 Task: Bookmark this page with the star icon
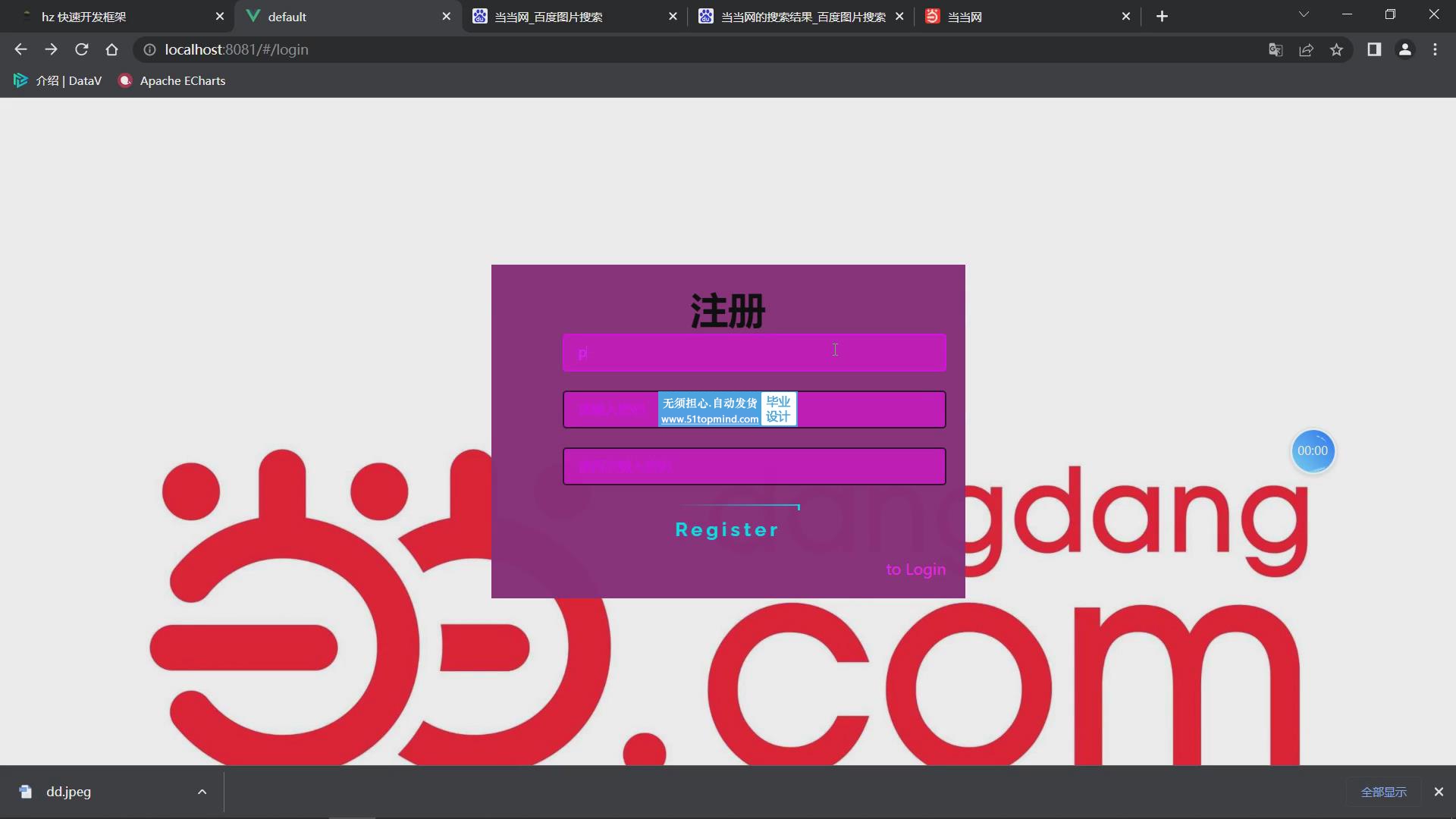point(1336,49)
